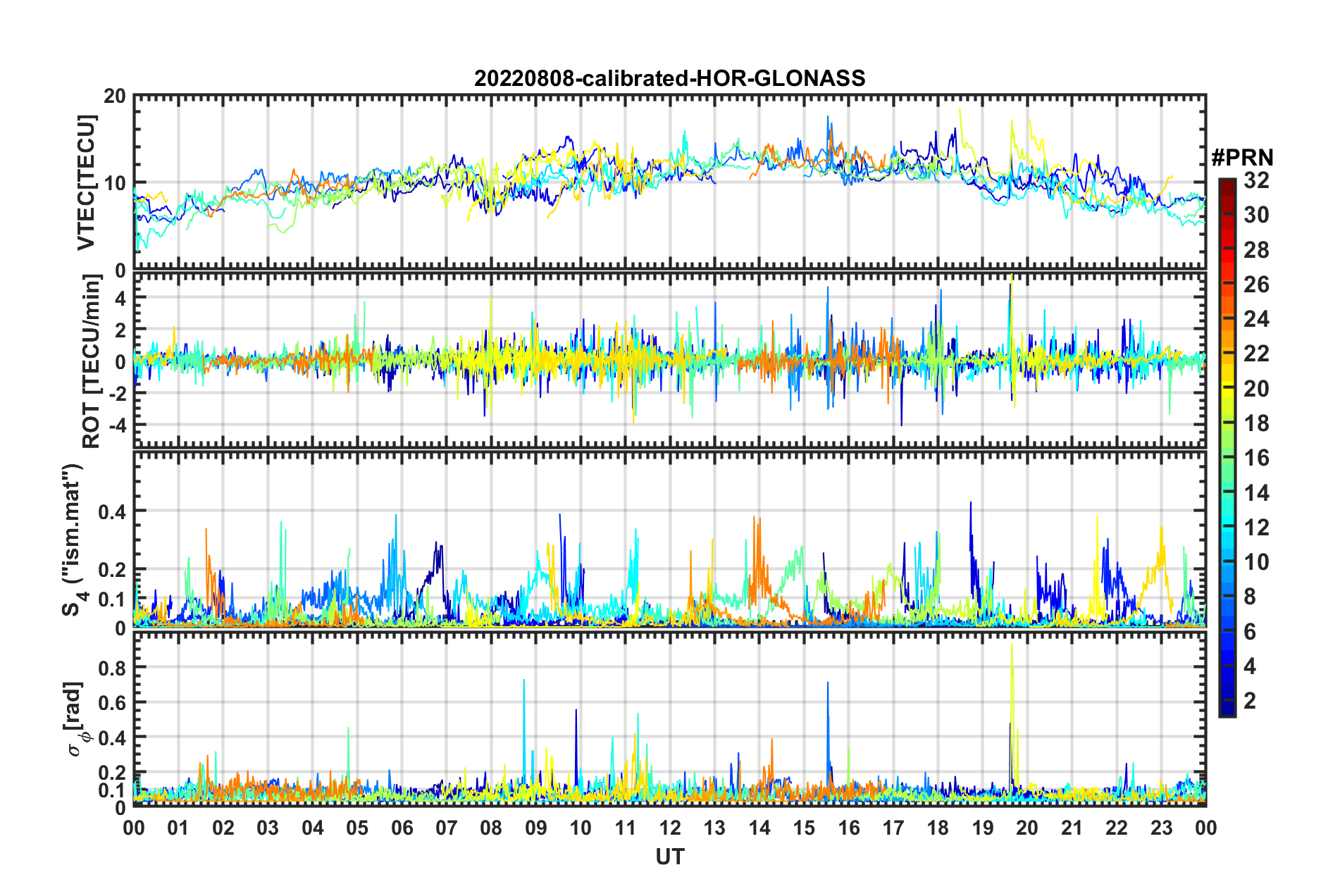This screenshot has height=896, width=1340.
Task: Click the colorbar tick label 16
Action: point(1256,458)
